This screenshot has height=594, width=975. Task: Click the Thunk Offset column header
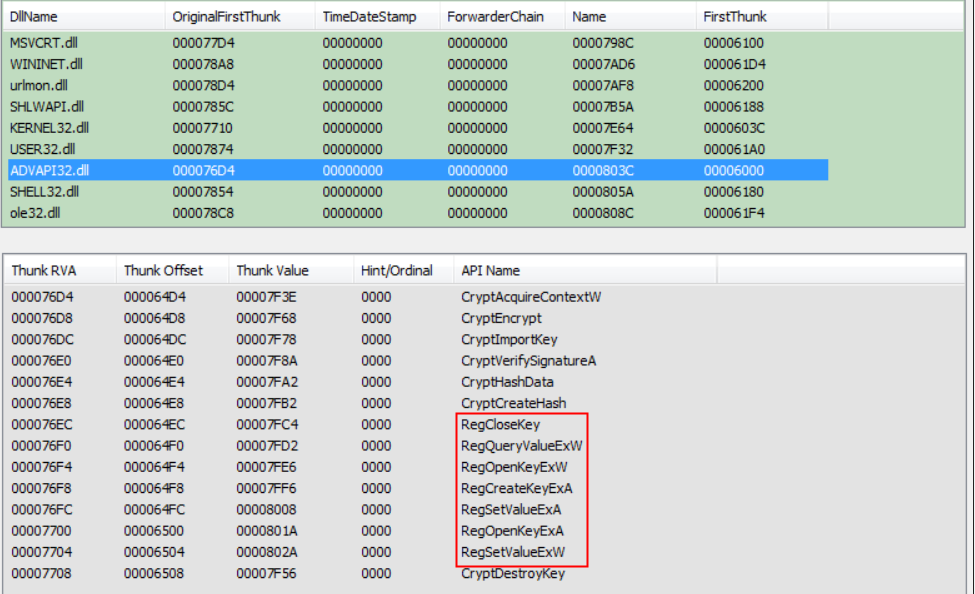point(172,271)
